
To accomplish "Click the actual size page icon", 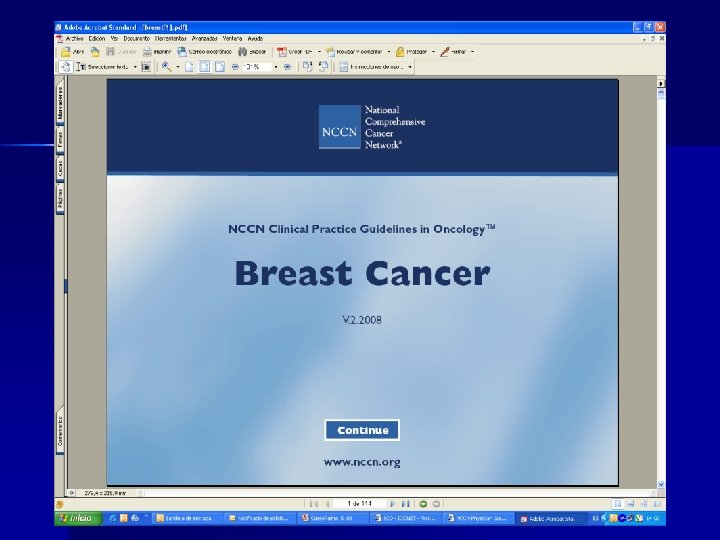I will pos(189,67).
